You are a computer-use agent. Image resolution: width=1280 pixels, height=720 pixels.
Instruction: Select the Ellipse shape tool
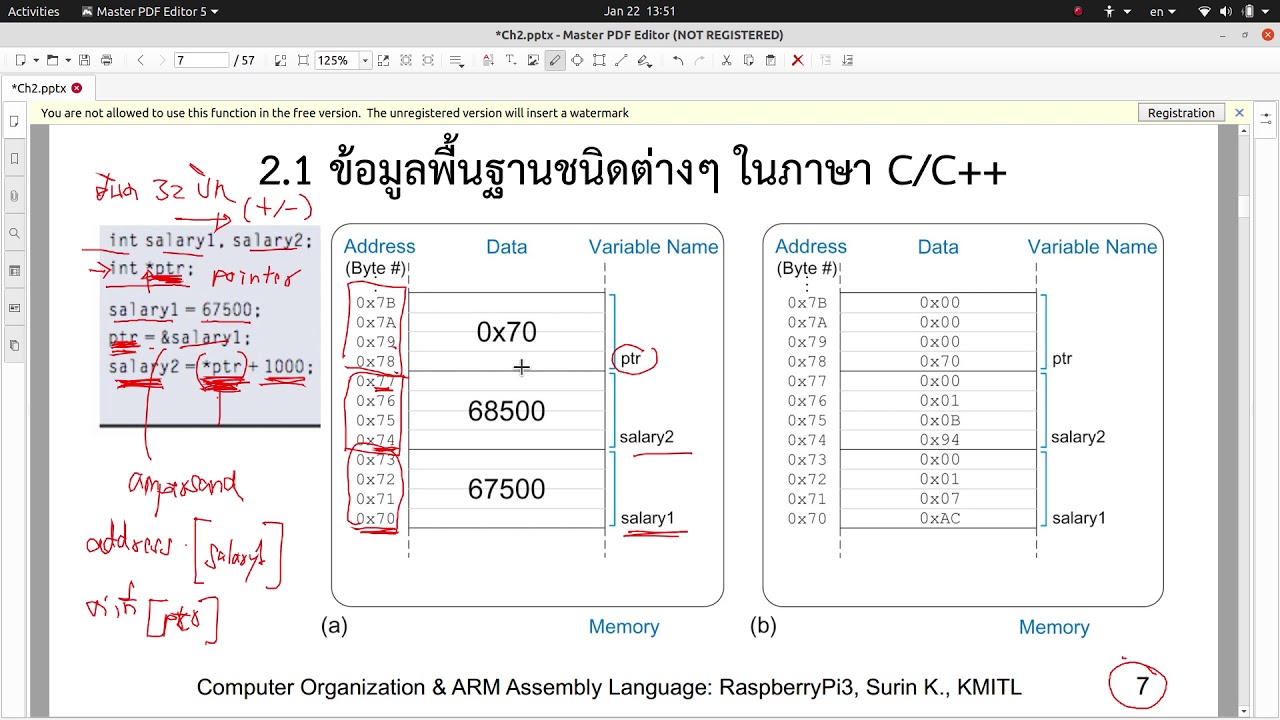577,60
